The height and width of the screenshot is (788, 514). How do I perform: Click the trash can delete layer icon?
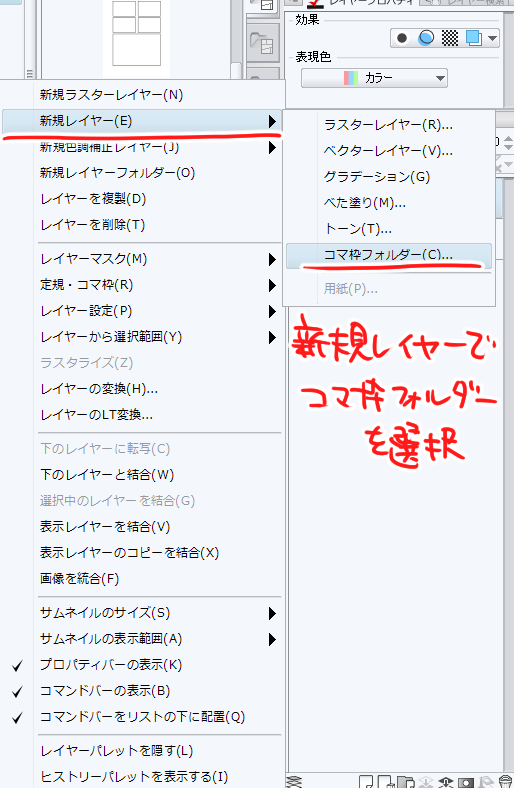[506, 781]
